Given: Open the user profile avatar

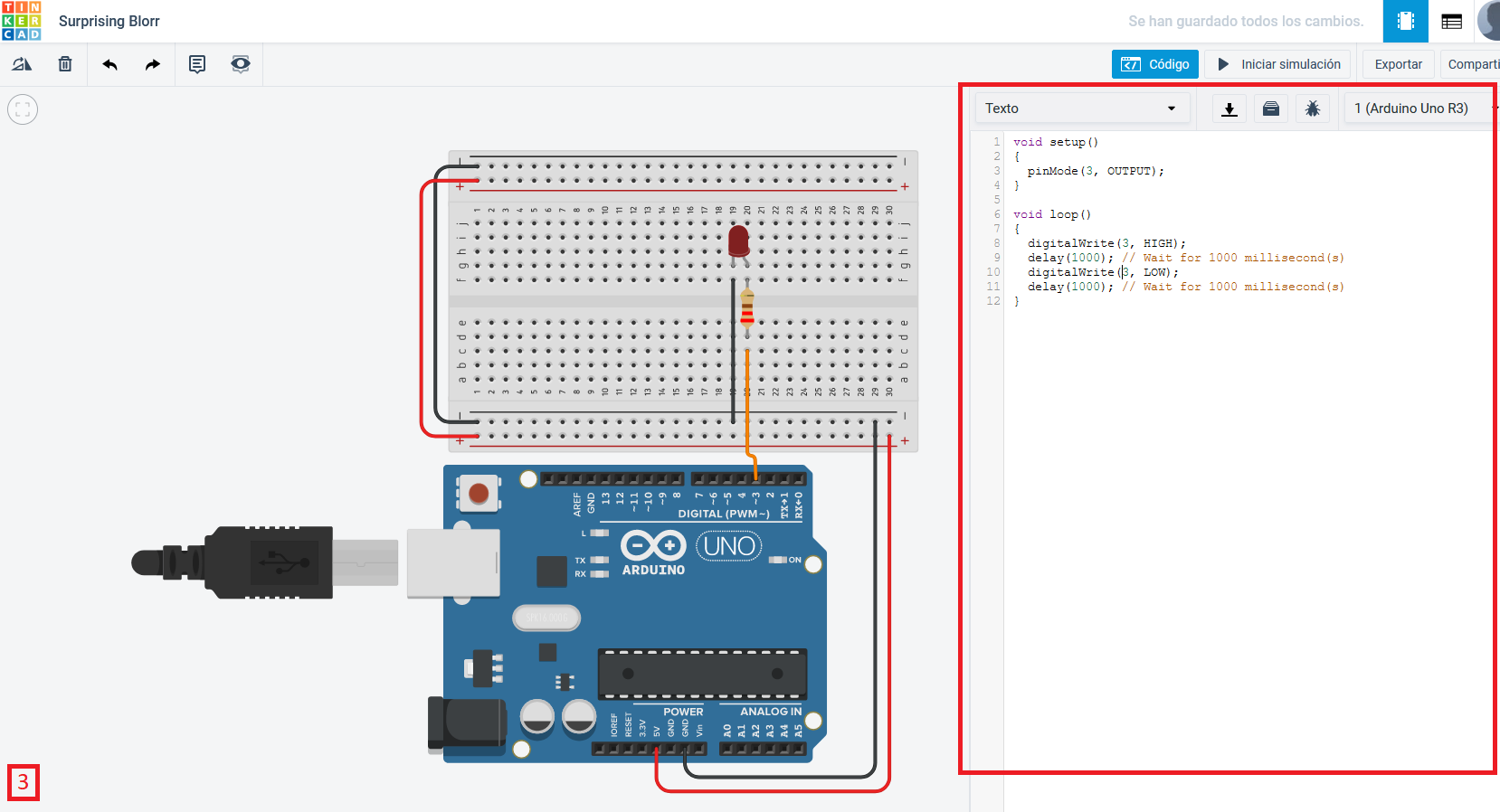Looking at the screenshot, I should point(1489,21).
